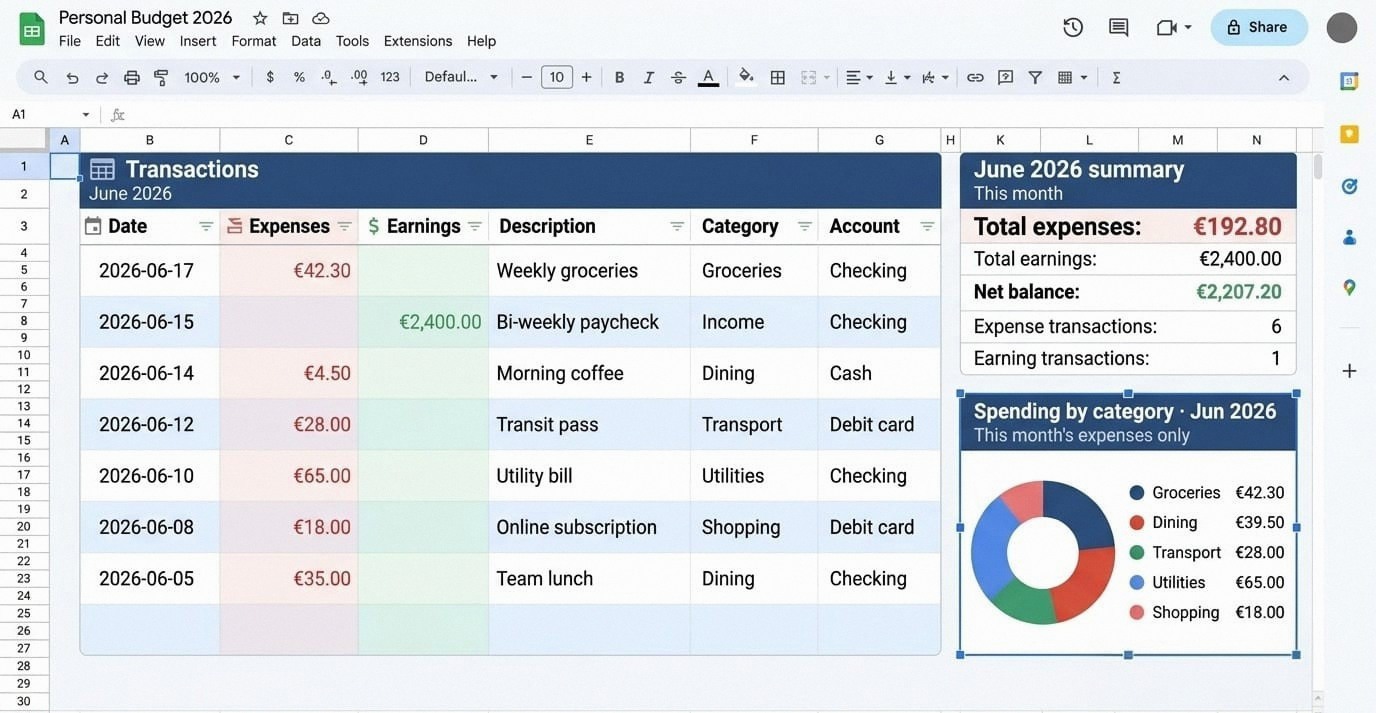Image resolution: width=1376 pixels, height=713 pixels.
Task: Open the Edit menu
Action: [x=108, y=41]
